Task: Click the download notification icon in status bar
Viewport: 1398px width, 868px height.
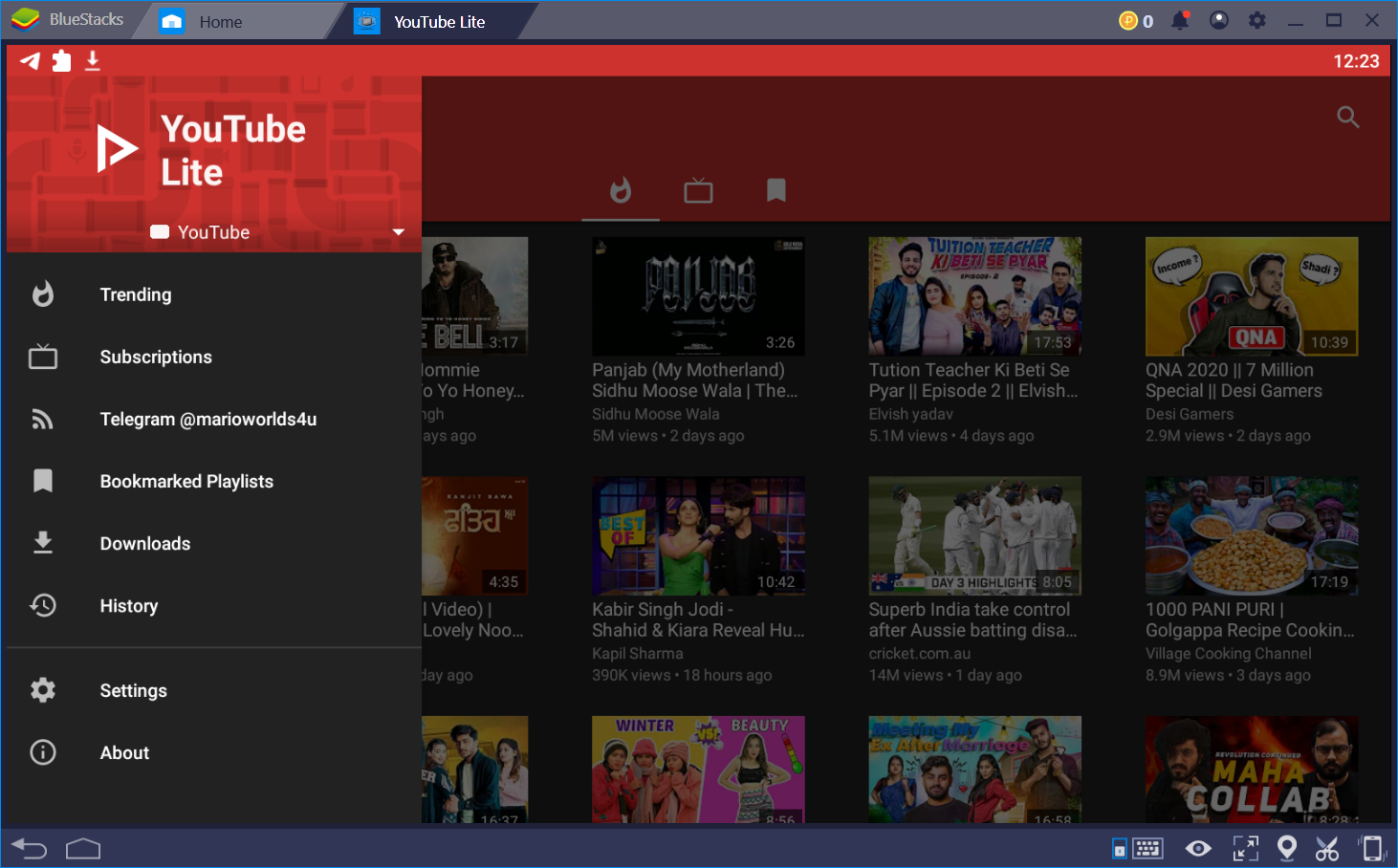Action: coord(93,61)
